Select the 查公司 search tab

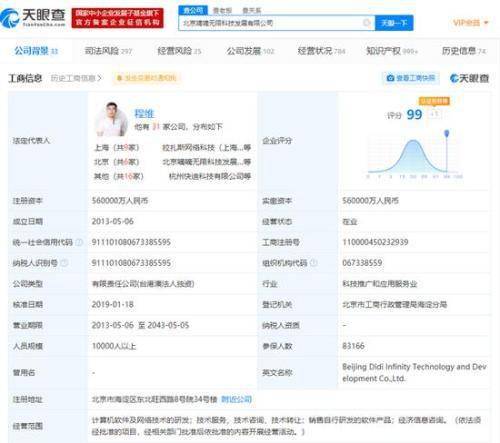193,11
